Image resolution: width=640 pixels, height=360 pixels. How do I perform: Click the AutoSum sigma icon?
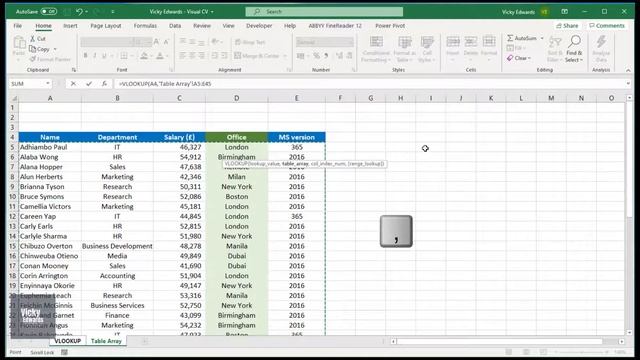point(510,38)
